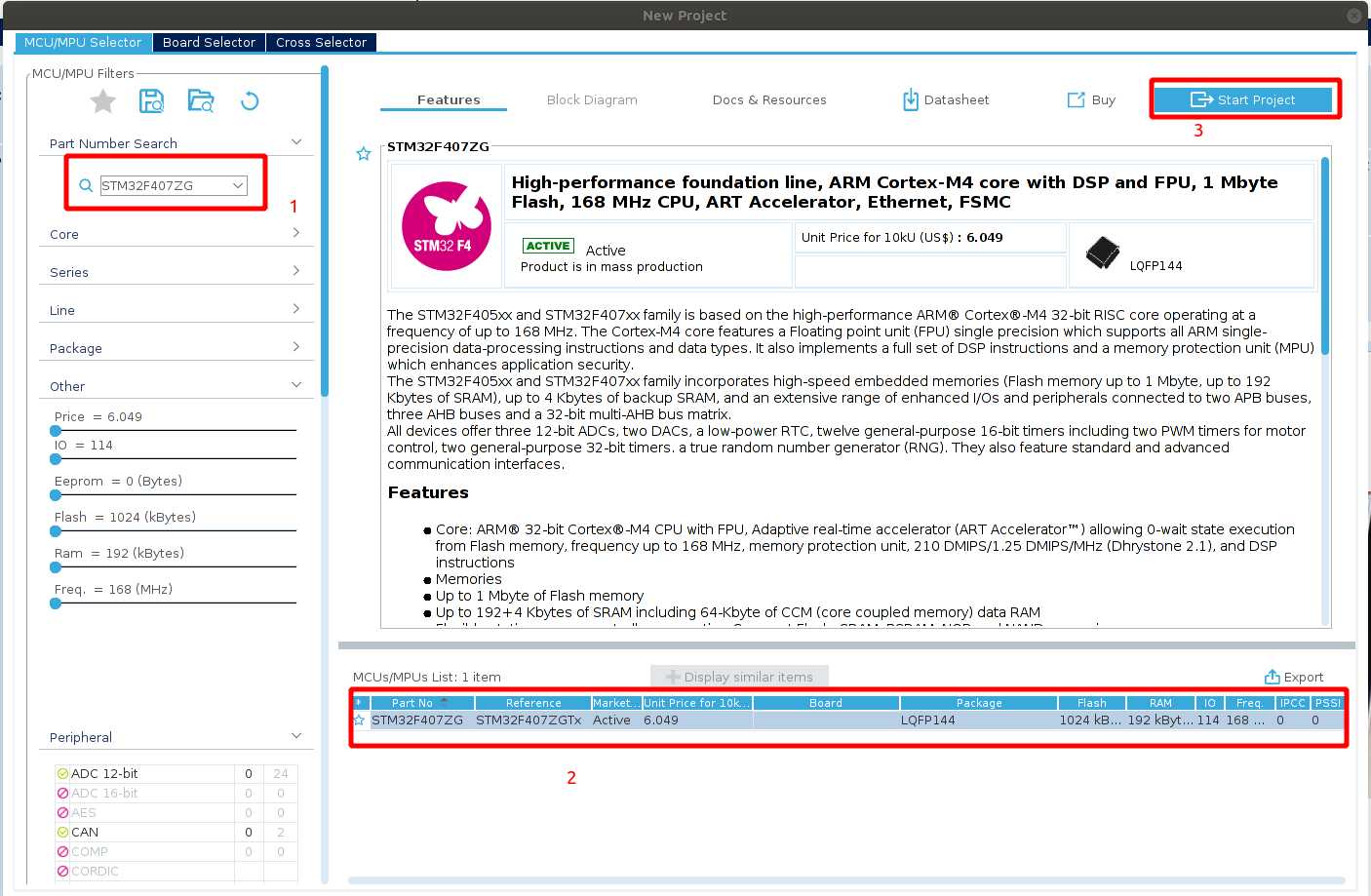
Task: Click the description panel vertical scrollbar
Action: [x=1325, y=255]
